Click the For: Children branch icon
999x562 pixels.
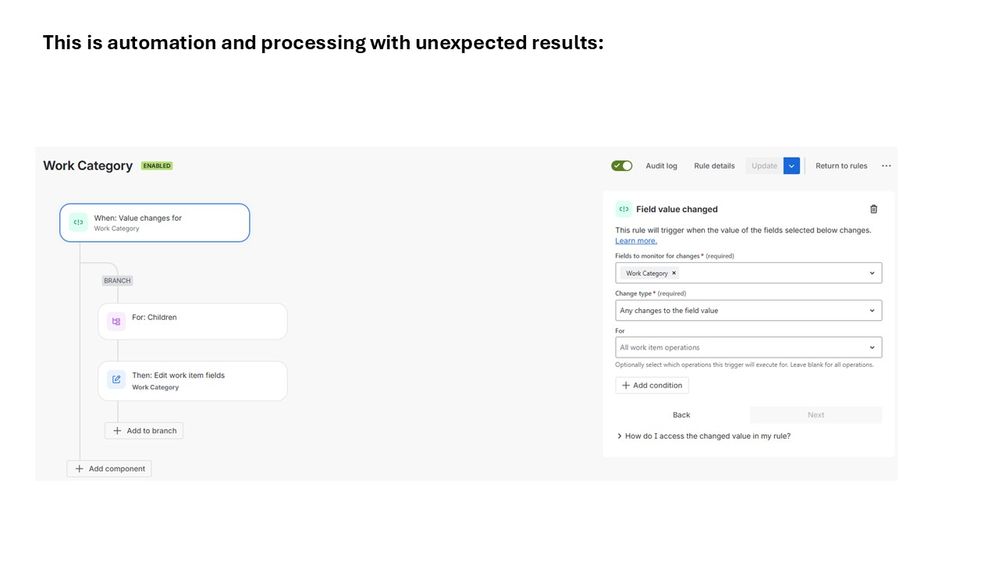116,321
